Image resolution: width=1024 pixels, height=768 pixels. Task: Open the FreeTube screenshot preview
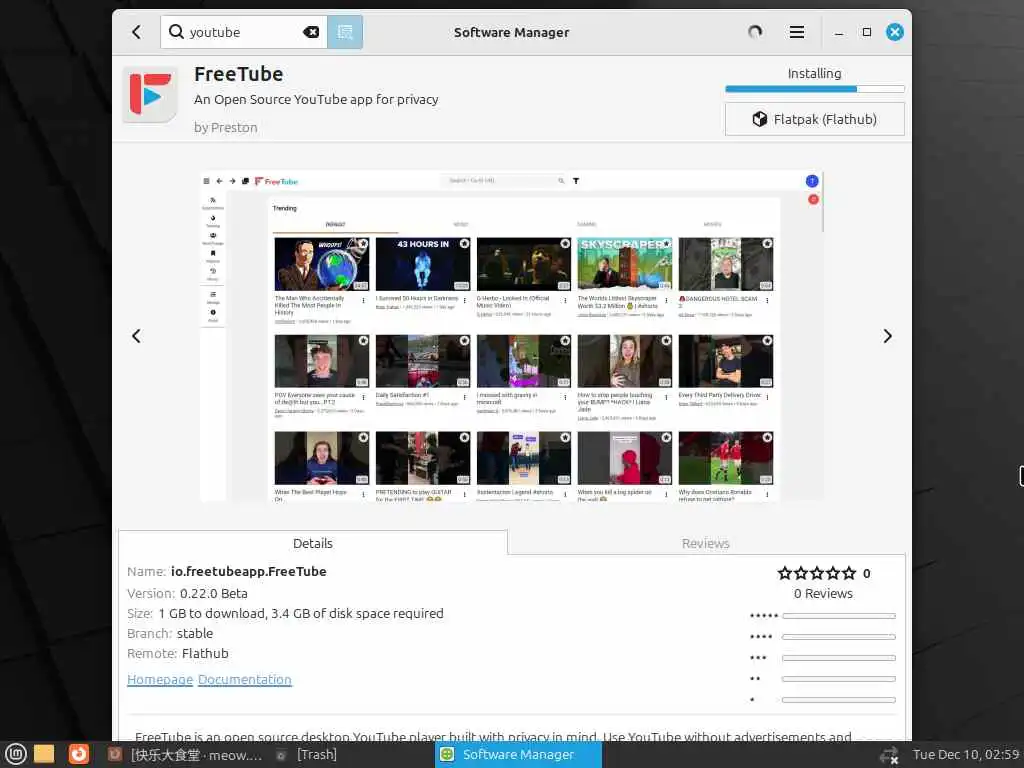pyautogui.click(x=511, y=336)
